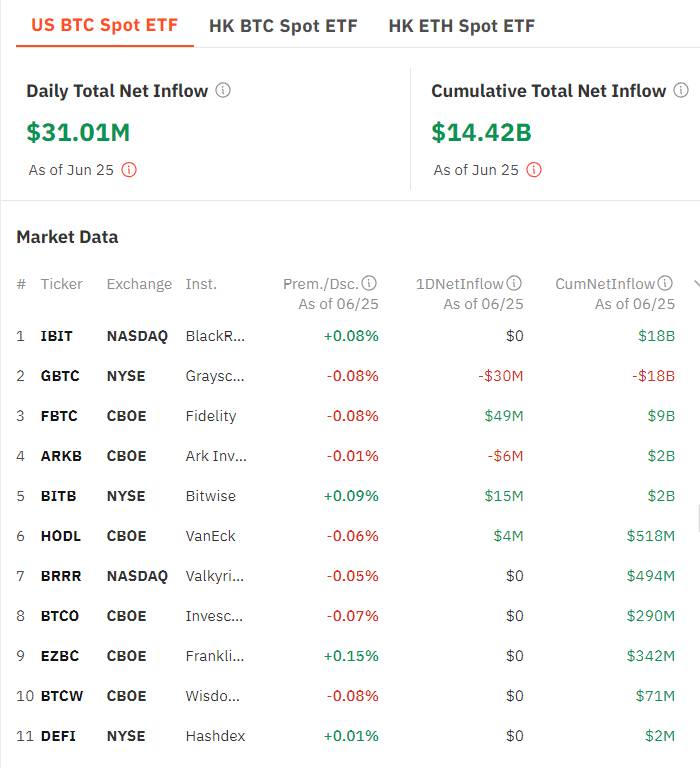
Task: Select the US BTC Spot ETF tab
Action: click(x=104, y=25)
